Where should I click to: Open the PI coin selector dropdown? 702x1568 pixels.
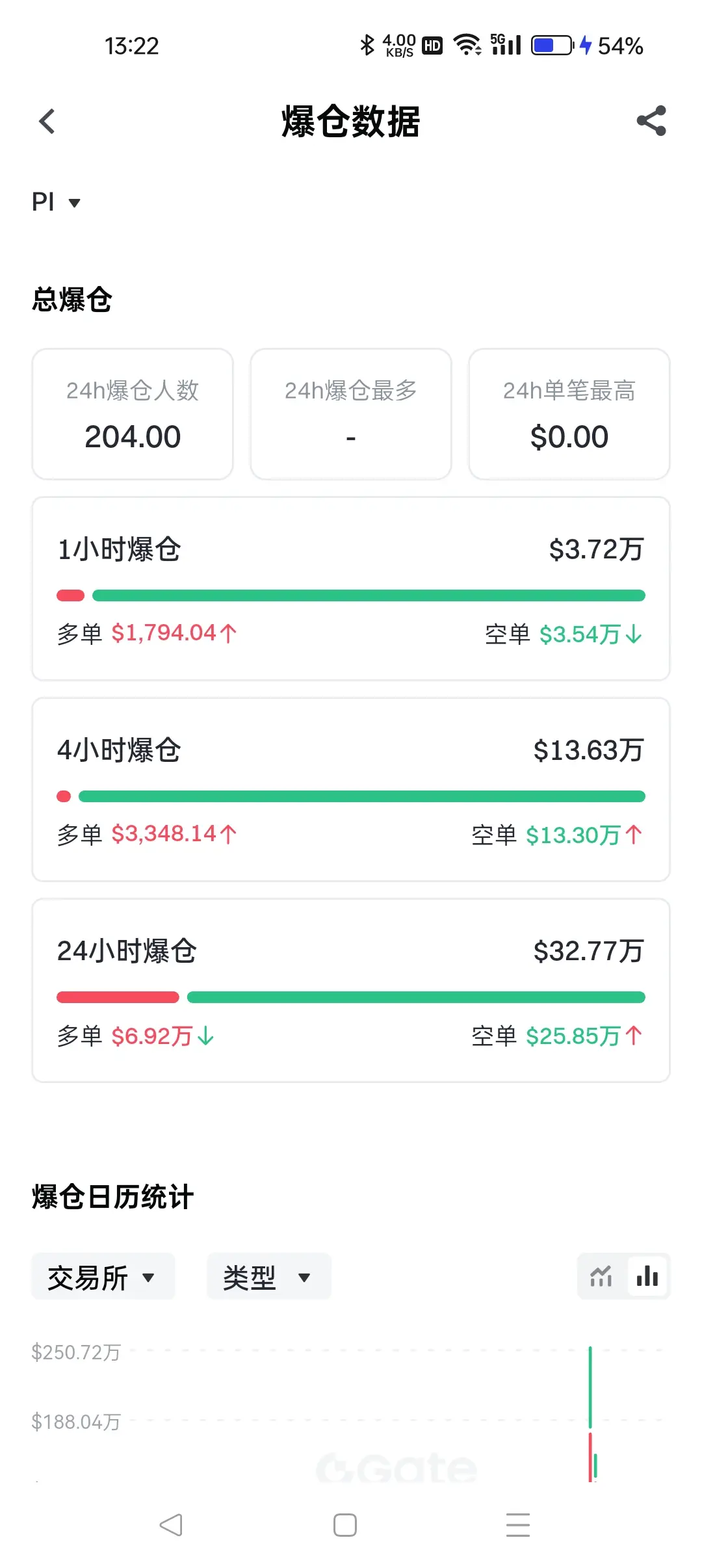click(57, 202)
